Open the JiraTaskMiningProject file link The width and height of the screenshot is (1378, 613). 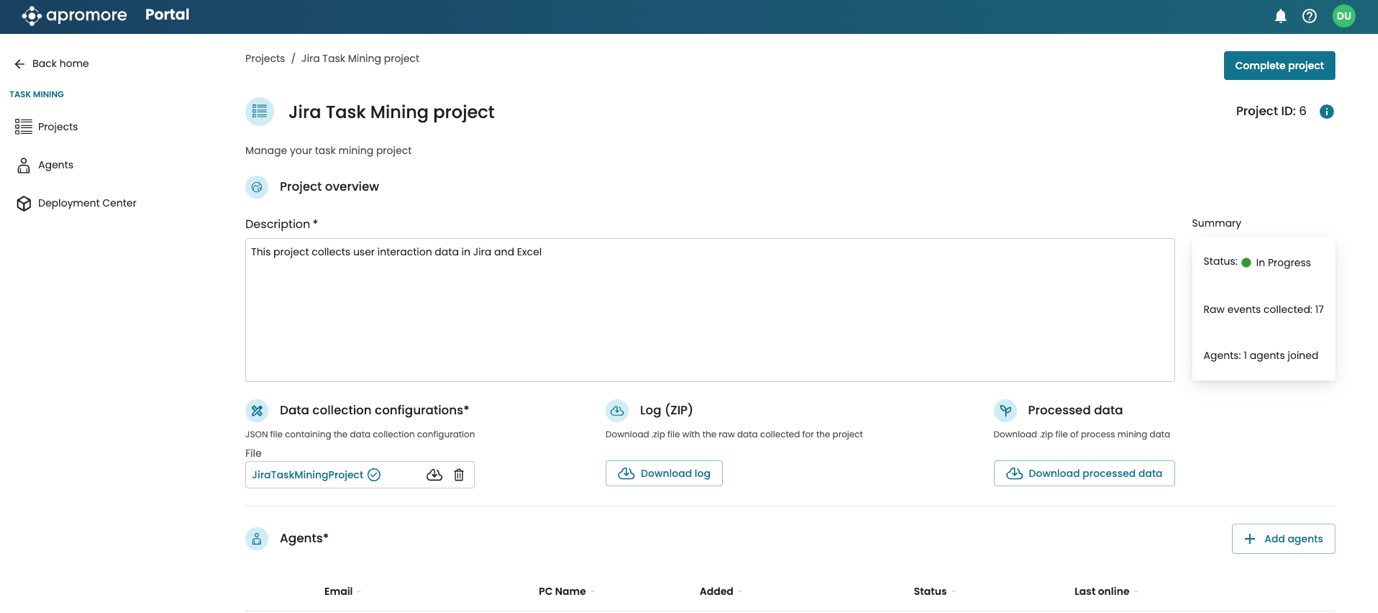(307, 475)
